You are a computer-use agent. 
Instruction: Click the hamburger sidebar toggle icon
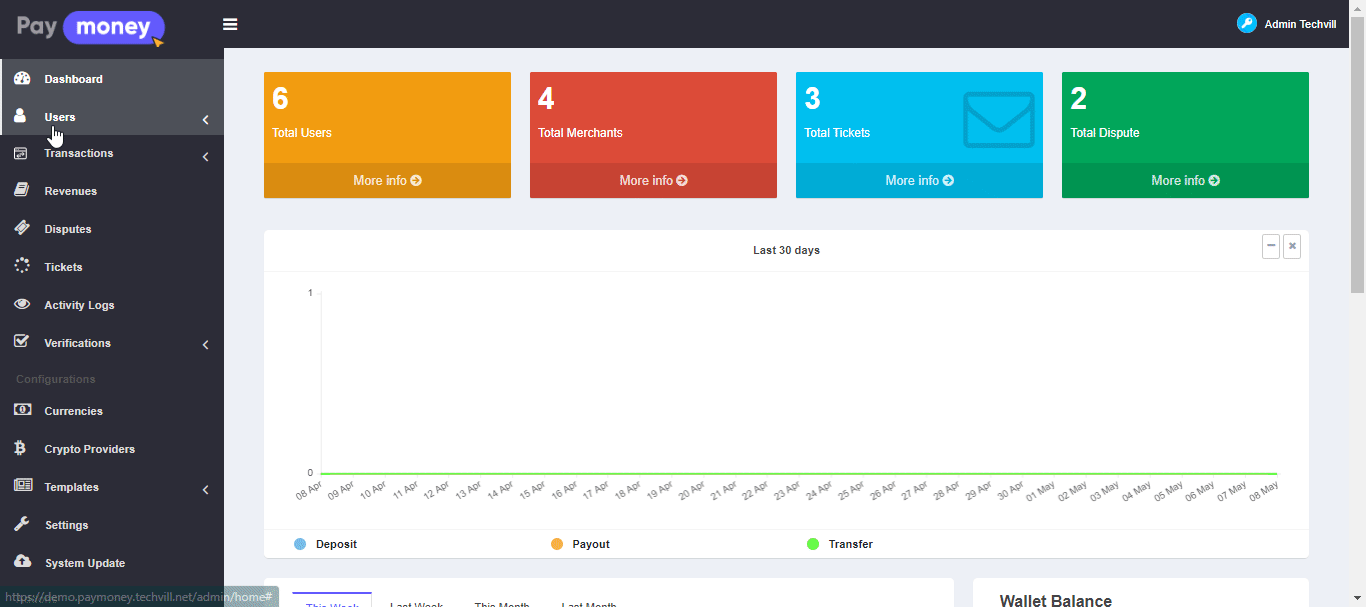coord(230,24)
